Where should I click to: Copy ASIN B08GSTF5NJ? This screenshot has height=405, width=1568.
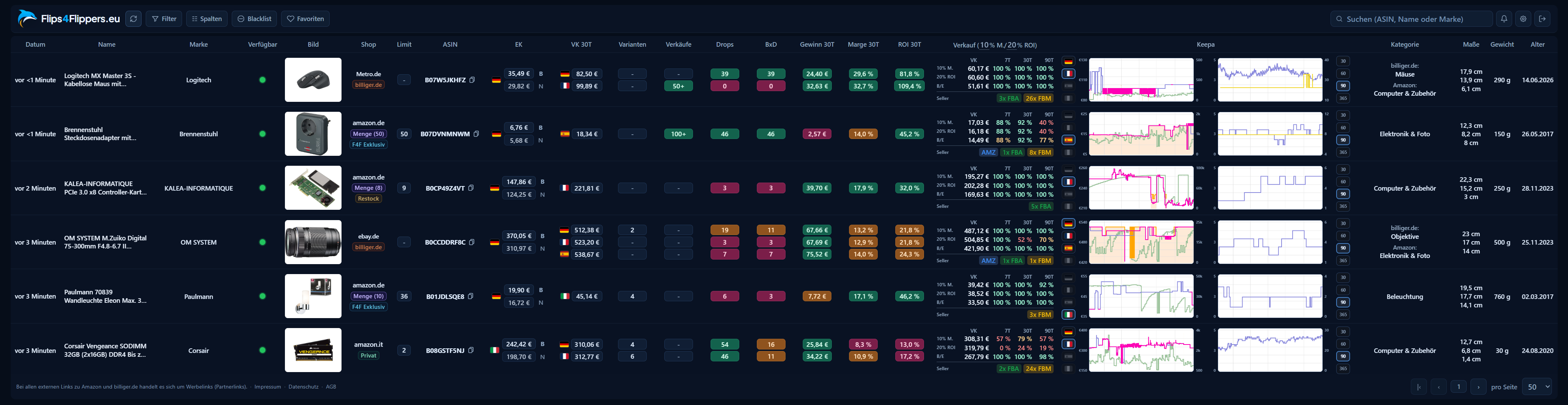(470, 350)
